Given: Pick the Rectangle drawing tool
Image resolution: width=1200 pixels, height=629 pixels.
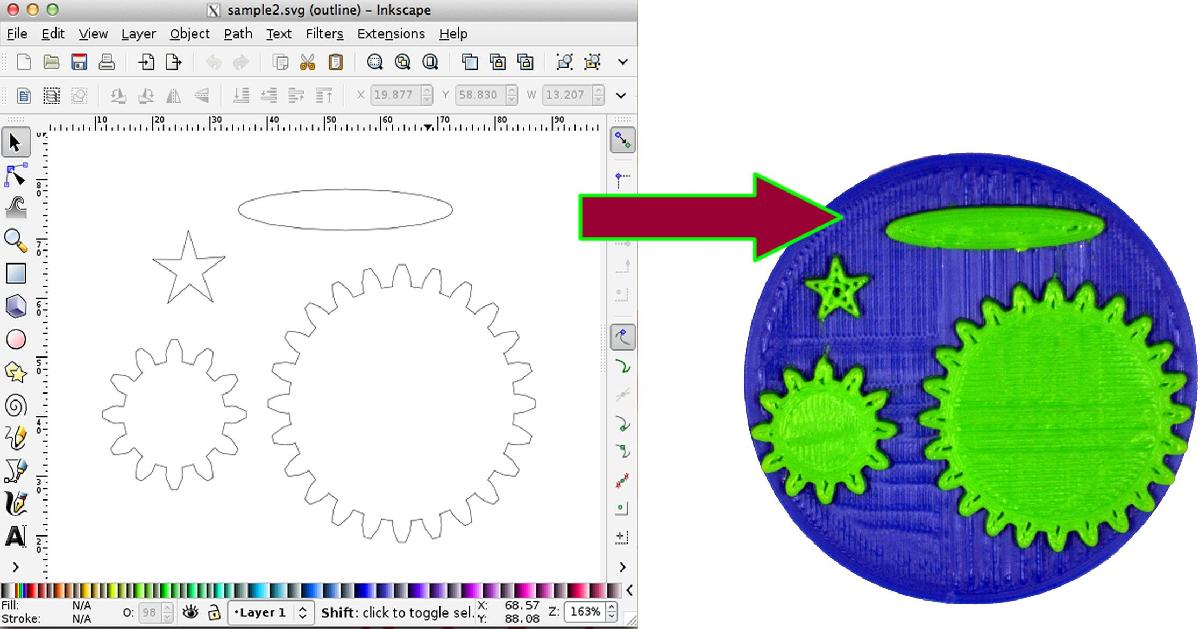Looking at the screenshot, I should point(16,273).
